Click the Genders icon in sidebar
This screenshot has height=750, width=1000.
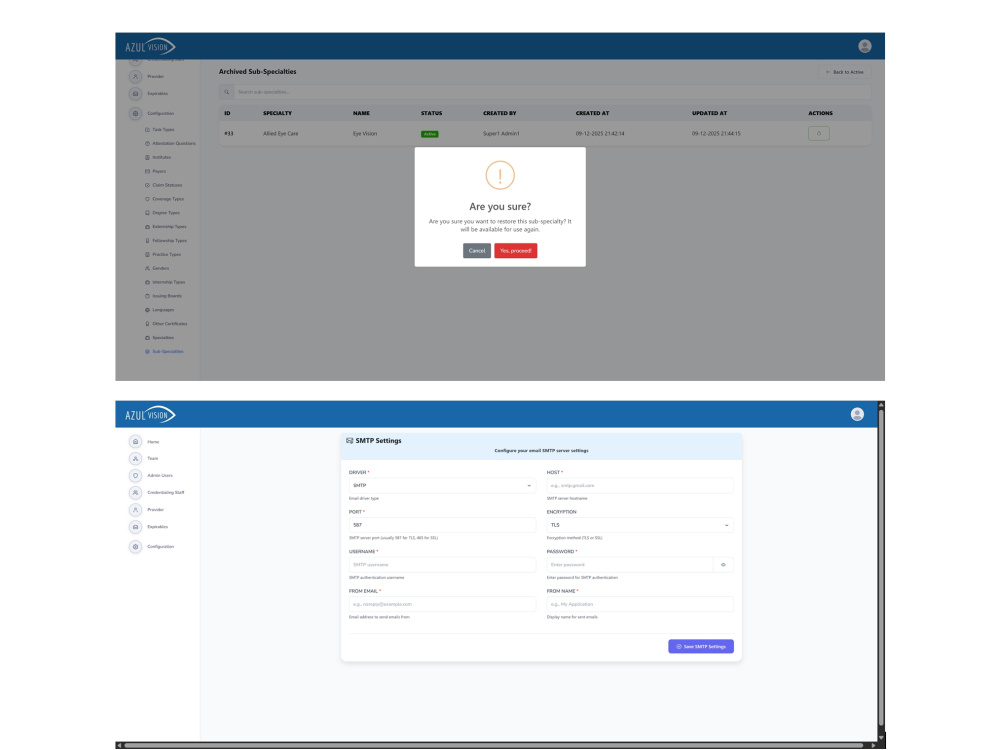click(x=147, y=268)
